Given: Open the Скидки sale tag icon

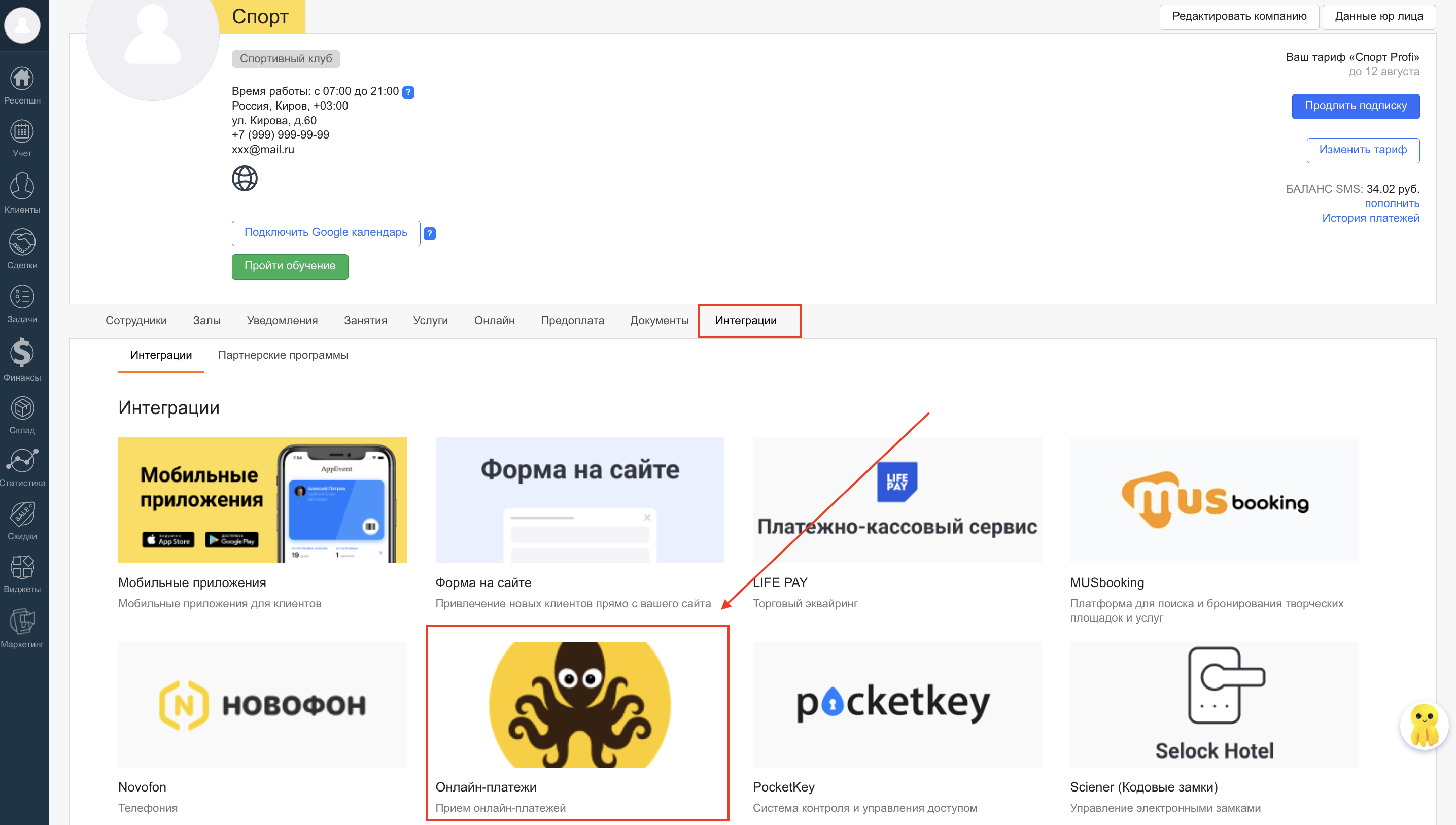Looking at the screenshot, I should coord(22,514).
